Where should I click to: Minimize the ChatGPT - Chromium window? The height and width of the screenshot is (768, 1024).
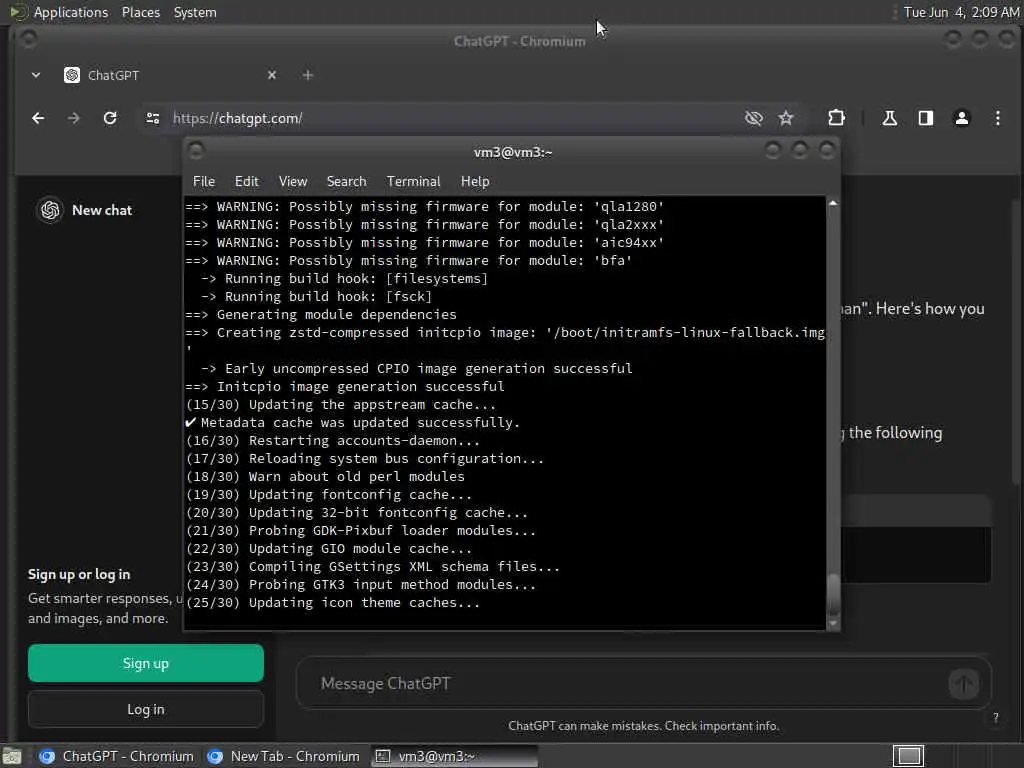click(953, 39)
